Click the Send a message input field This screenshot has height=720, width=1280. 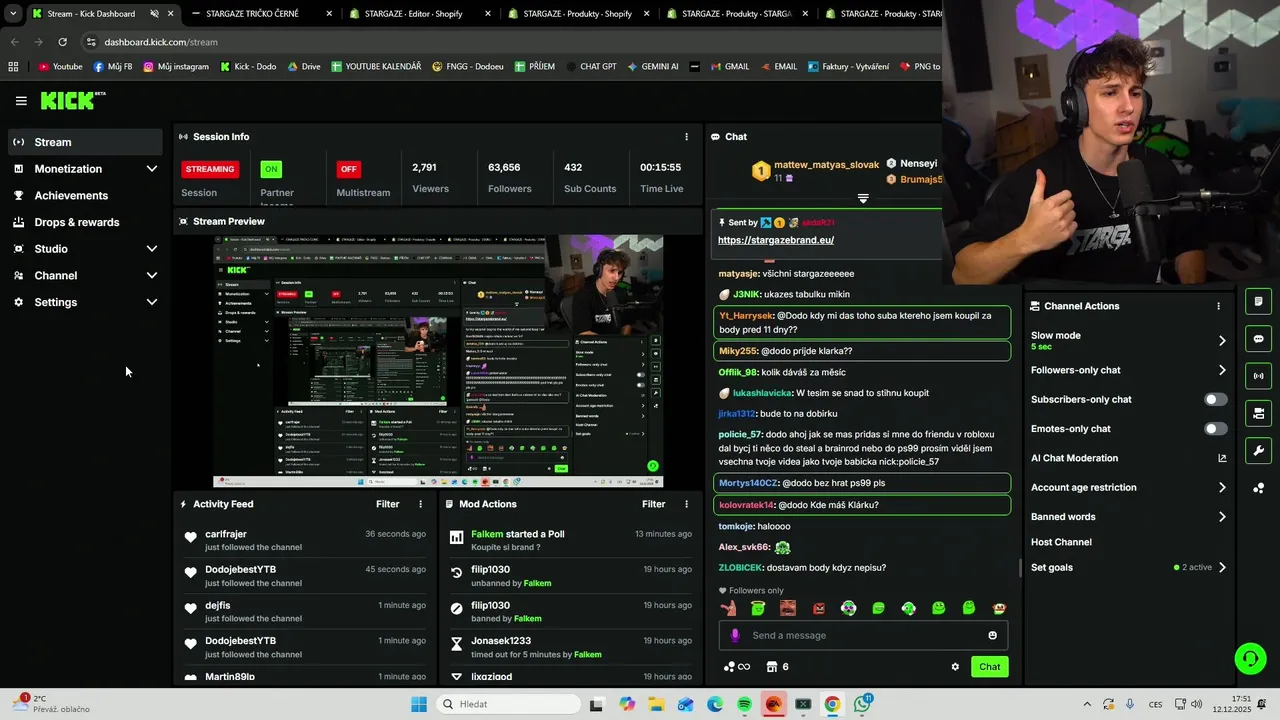[x=863, y=635]
